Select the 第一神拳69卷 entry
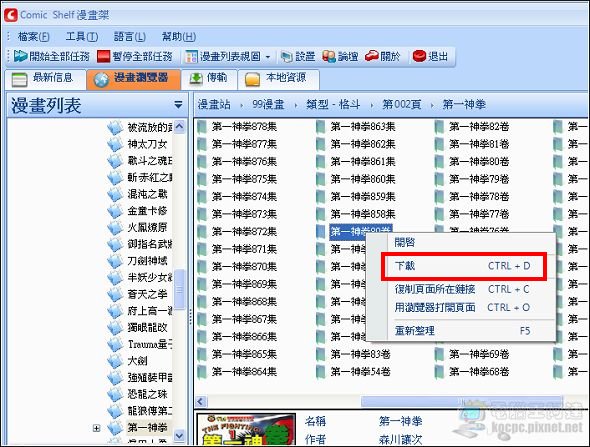This screenshot has width=590, height=447. [x=479, y=354]
